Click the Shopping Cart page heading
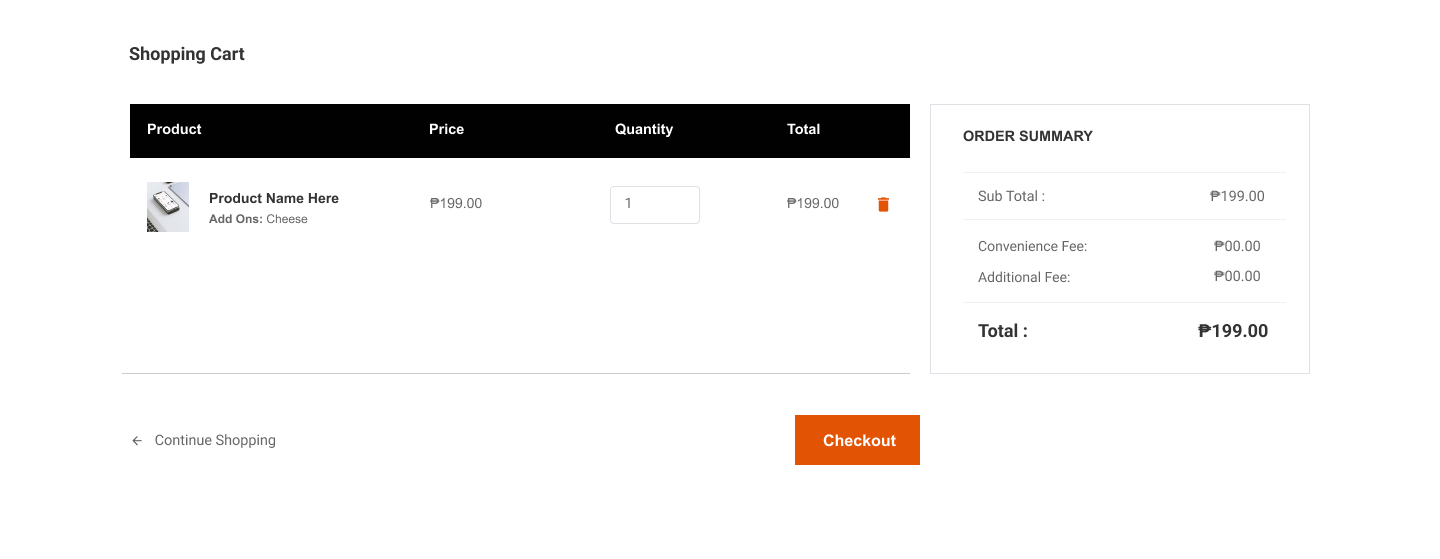 pyautogui.click(x=187, y=54)
